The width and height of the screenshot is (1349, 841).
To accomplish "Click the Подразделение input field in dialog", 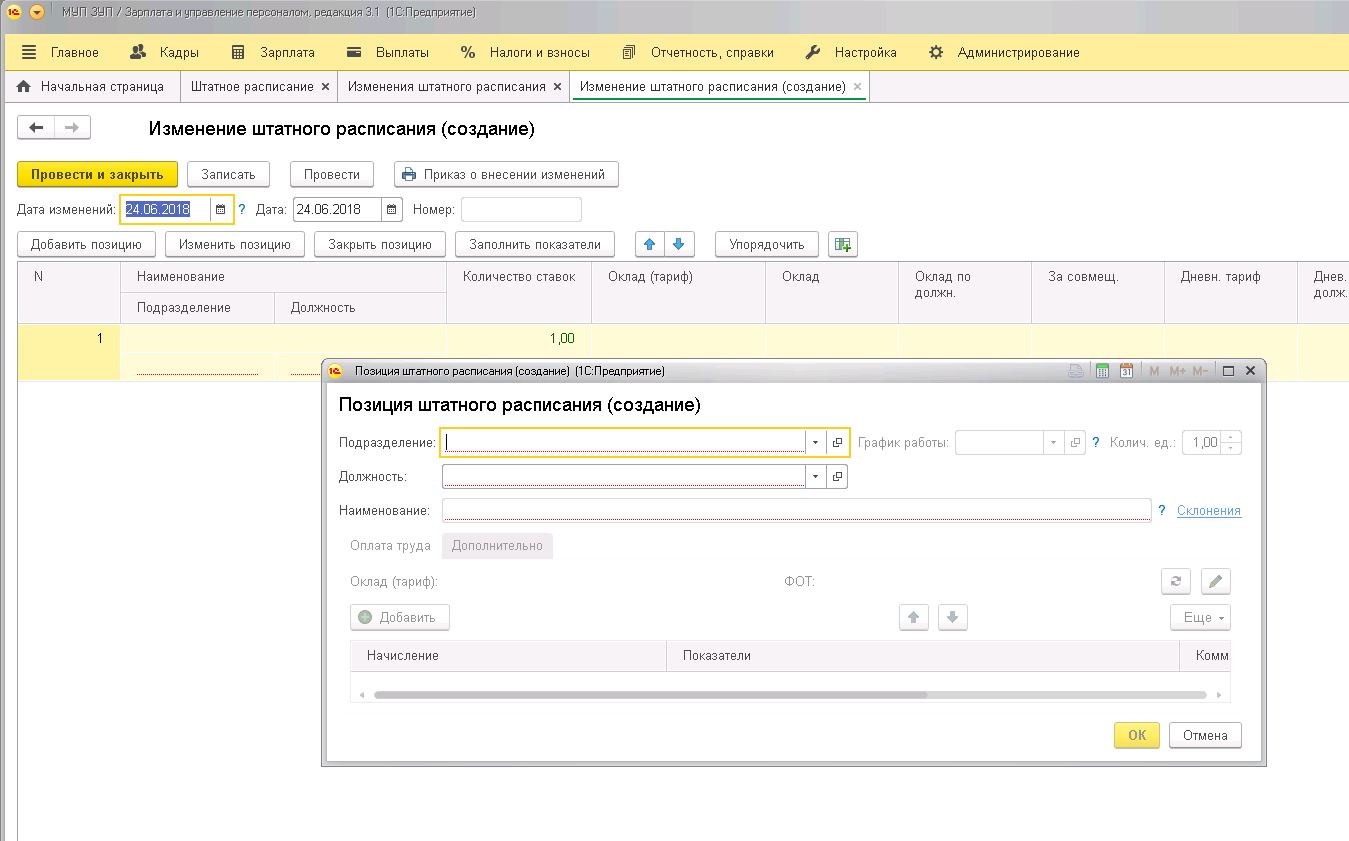I will [x=624, y=442].
